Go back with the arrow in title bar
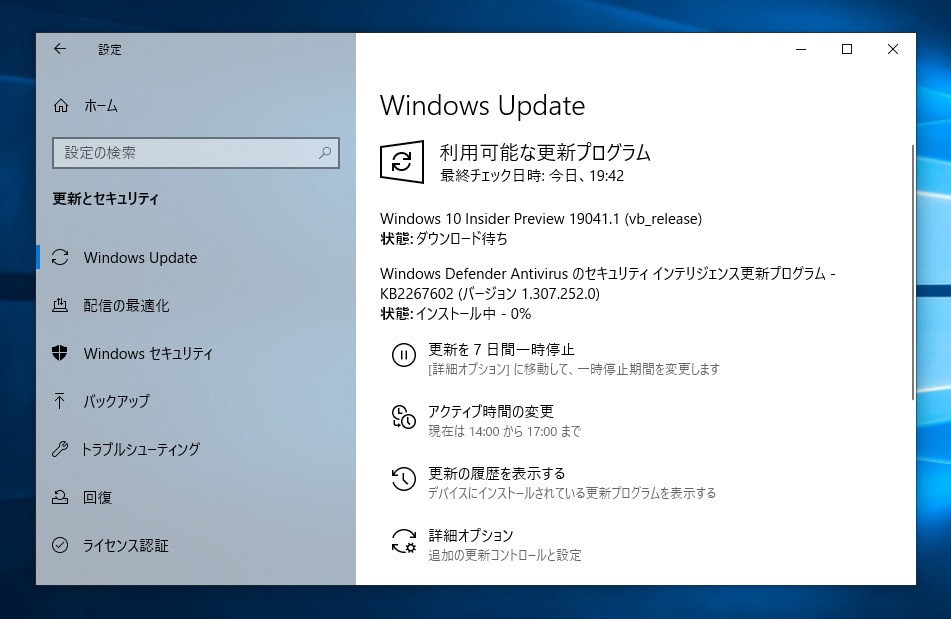 tap(59, 49)
